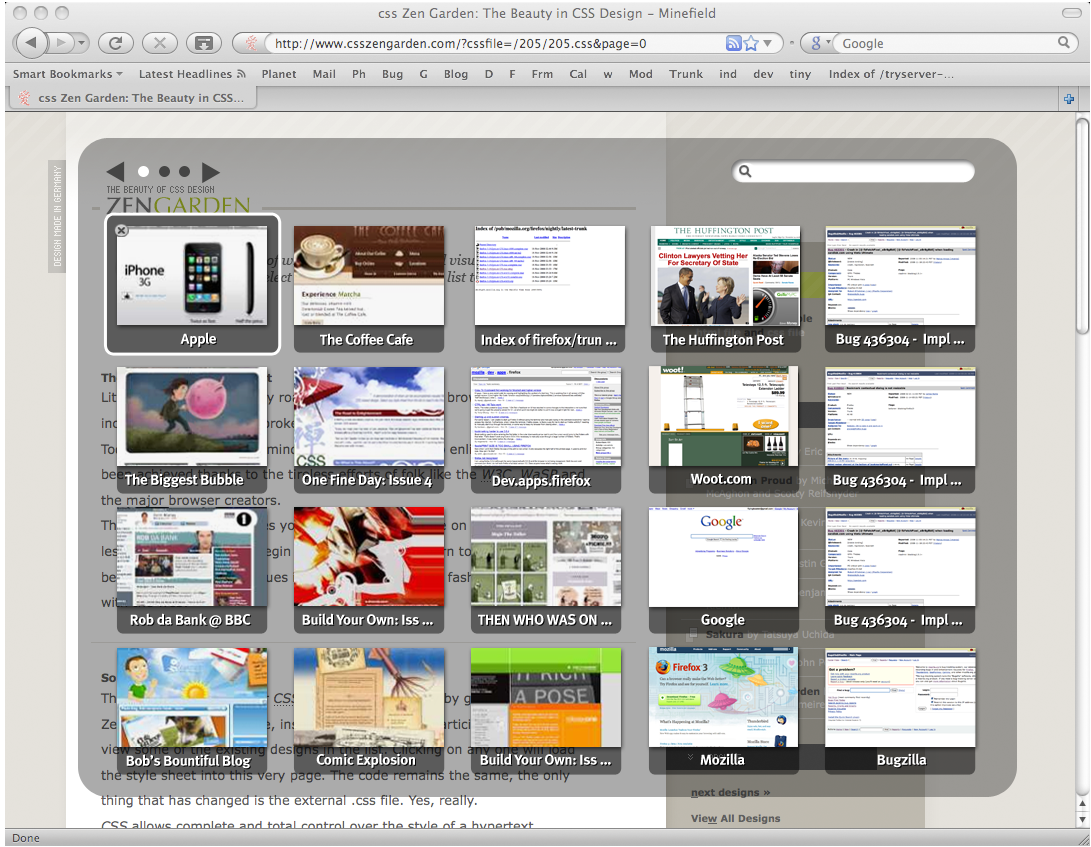Open the Index of firefox/trun thumbnail
The height and width of the screenshot is (847, 1091).
550,288
